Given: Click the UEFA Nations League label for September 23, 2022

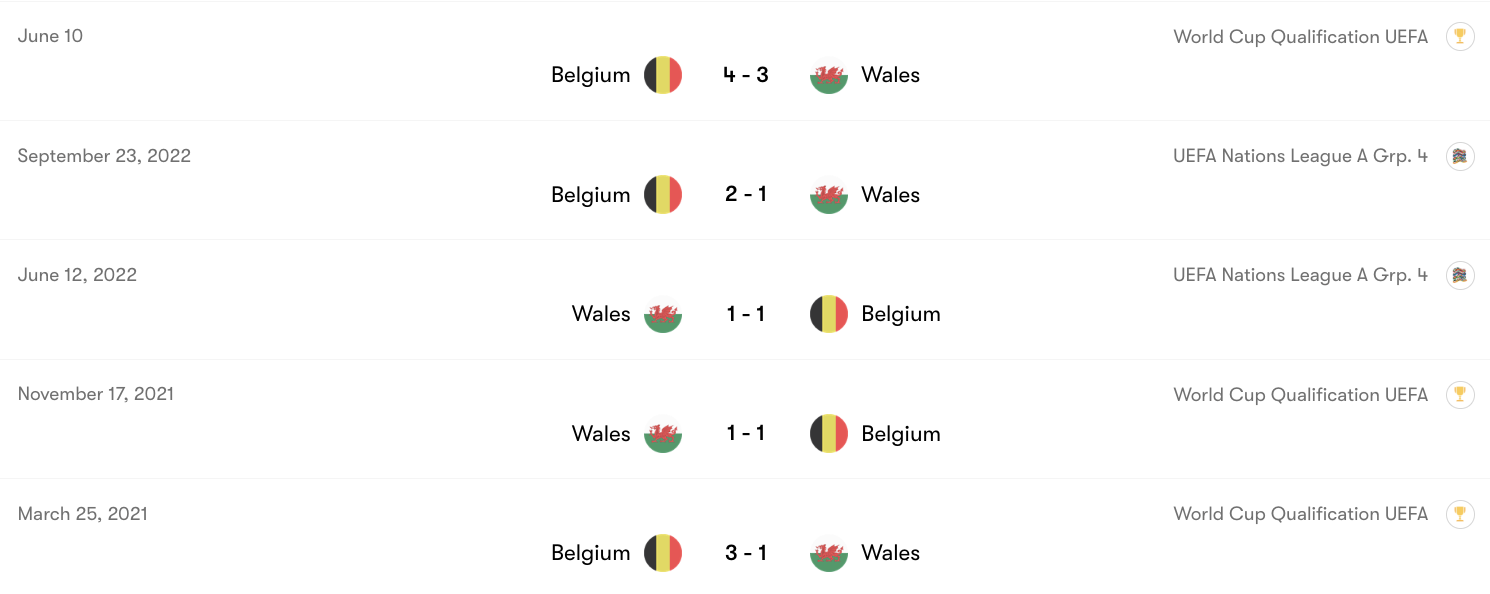Looking at the screenshot, I should click(x=1300, y=156).
